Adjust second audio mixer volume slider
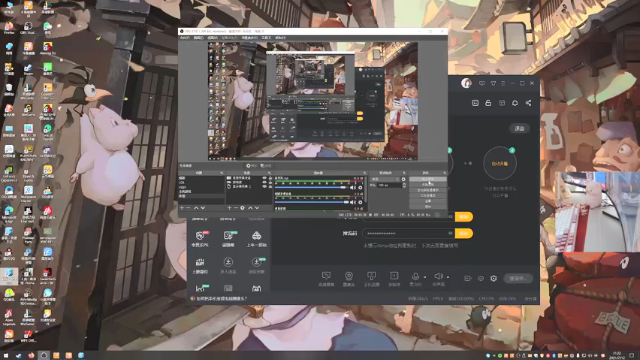The image size is (640, 360). tap(311, 202)
